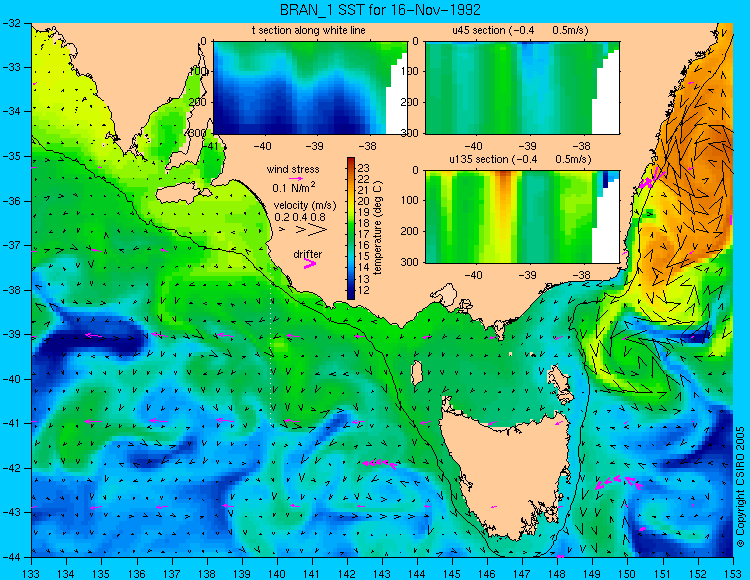Click the color bar tick label 12
The image size is (750, 580).
point(364,290)
